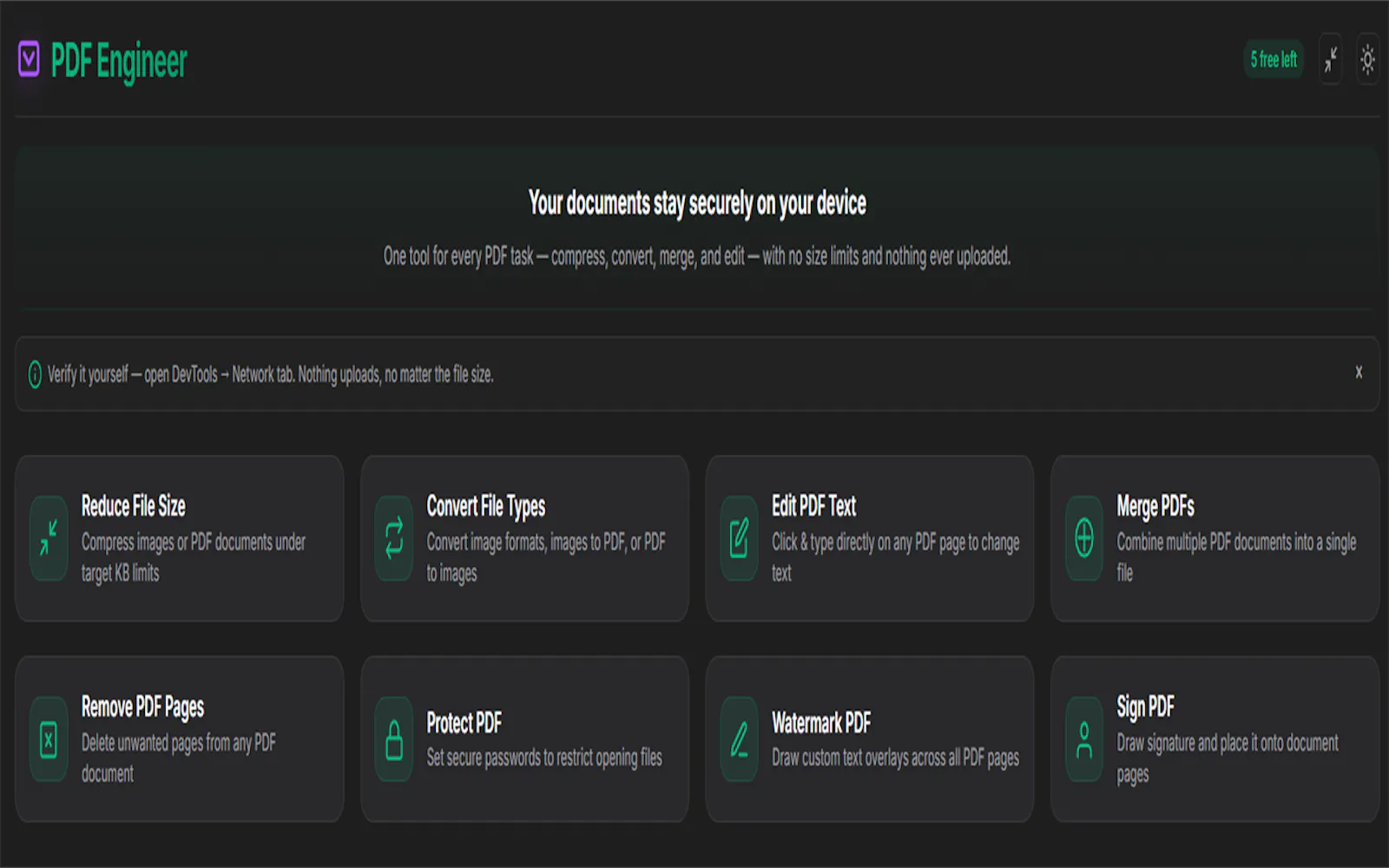The height and width of the screenshot is (868, 1389).
Task: Click the PDF Engineer logo icon
Action: point(29,59)
